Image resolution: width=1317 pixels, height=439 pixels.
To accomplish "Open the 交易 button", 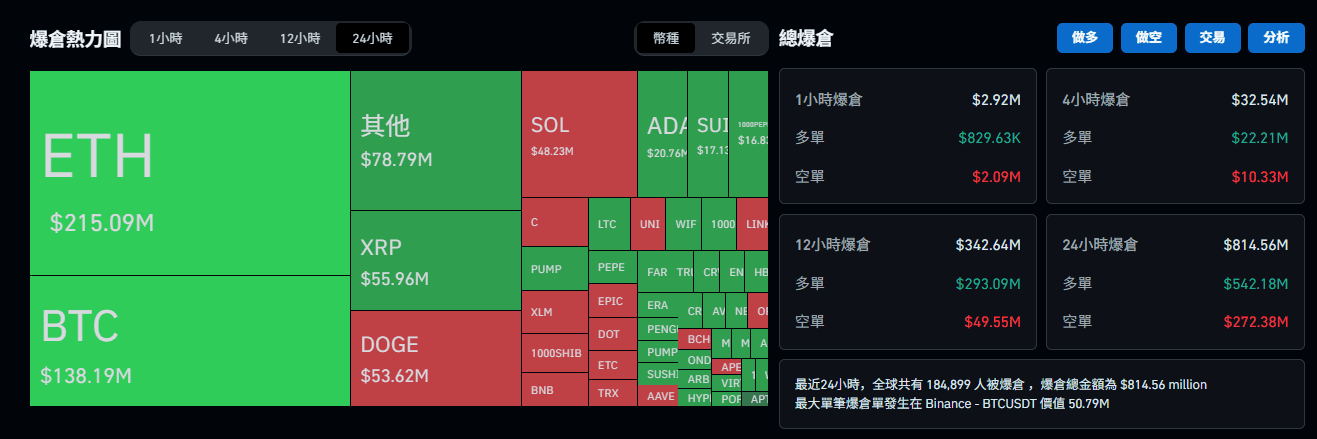I will pyautogui.click(x=1212, y=38).
